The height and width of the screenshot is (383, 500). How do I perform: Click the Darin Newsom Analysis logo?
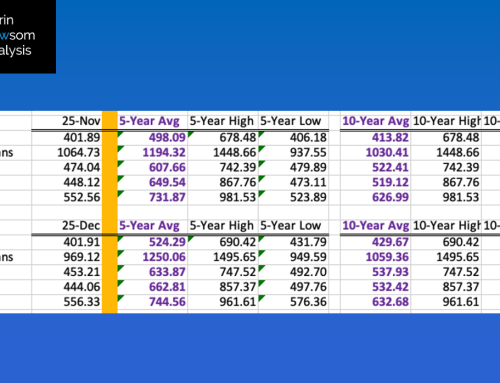(28, 36)
